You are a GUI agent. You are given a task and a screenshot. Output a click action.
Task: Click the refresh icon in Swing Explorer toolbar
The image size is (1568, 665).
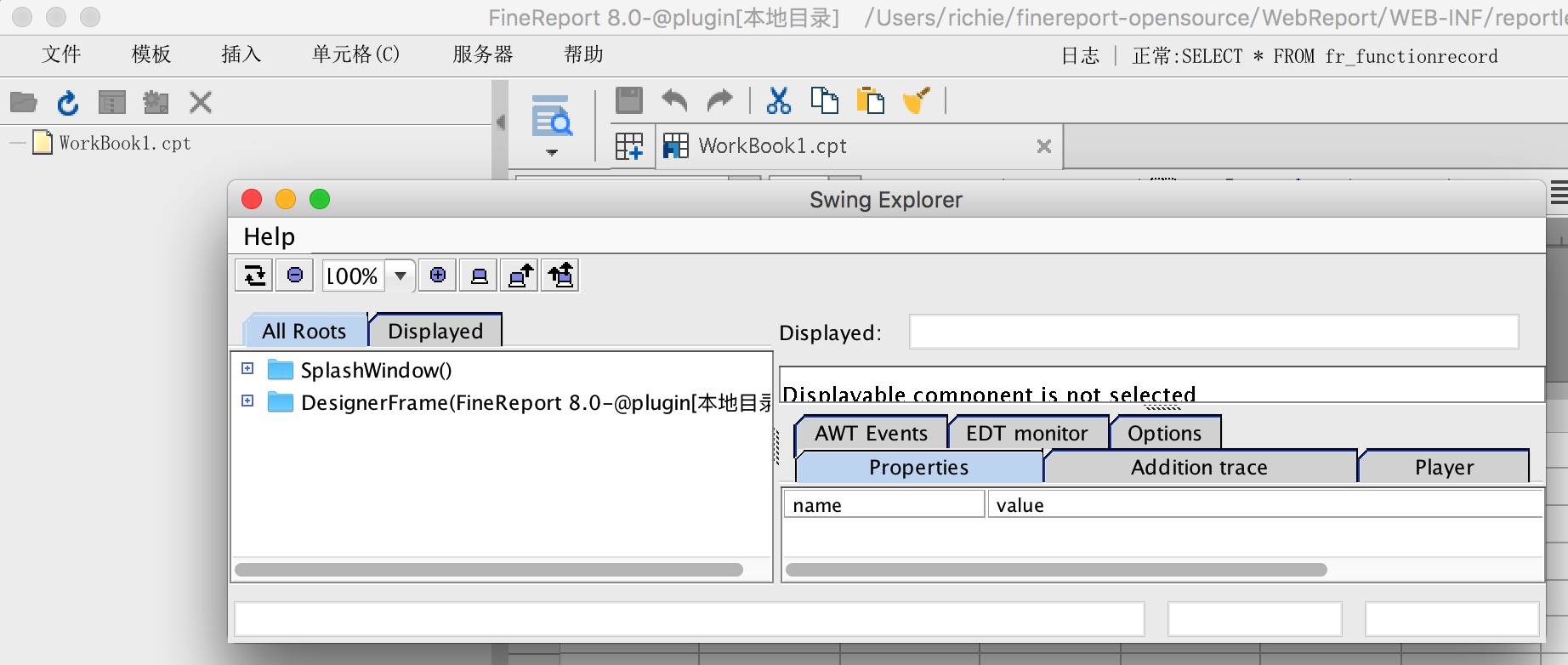click(254, 276)
